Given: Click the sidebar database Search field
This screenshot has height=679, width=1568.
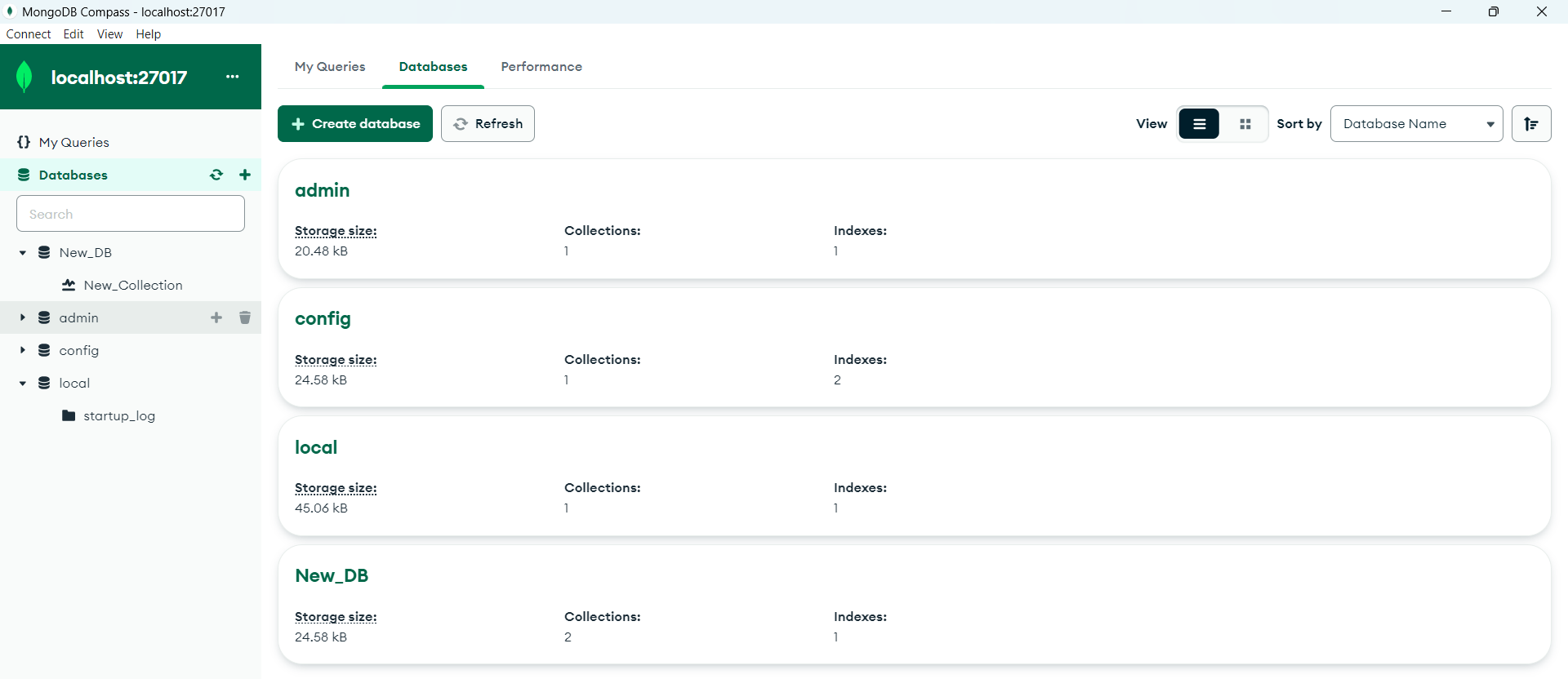Looking at the screenshot, I should (x=131, y=214).
